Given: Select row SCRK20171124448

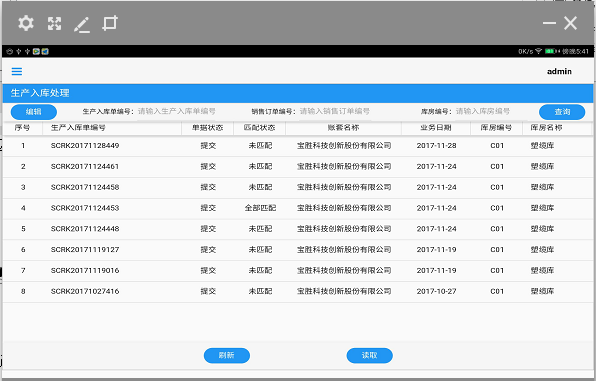Looking at the screenshot, I should [298, 229].
